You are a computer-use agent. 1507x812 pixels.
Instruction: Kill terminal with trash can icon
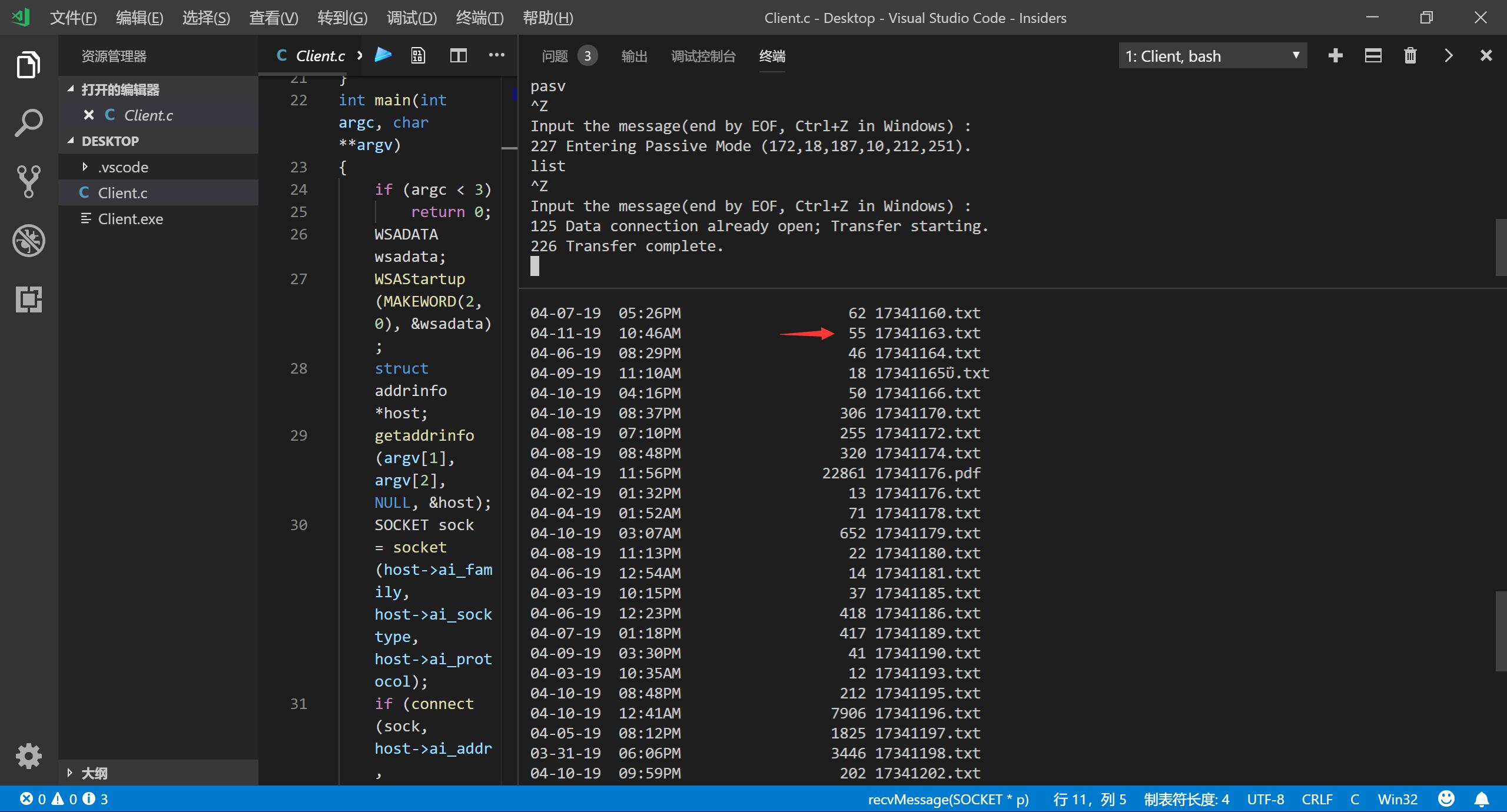(x=1410, y=56)
